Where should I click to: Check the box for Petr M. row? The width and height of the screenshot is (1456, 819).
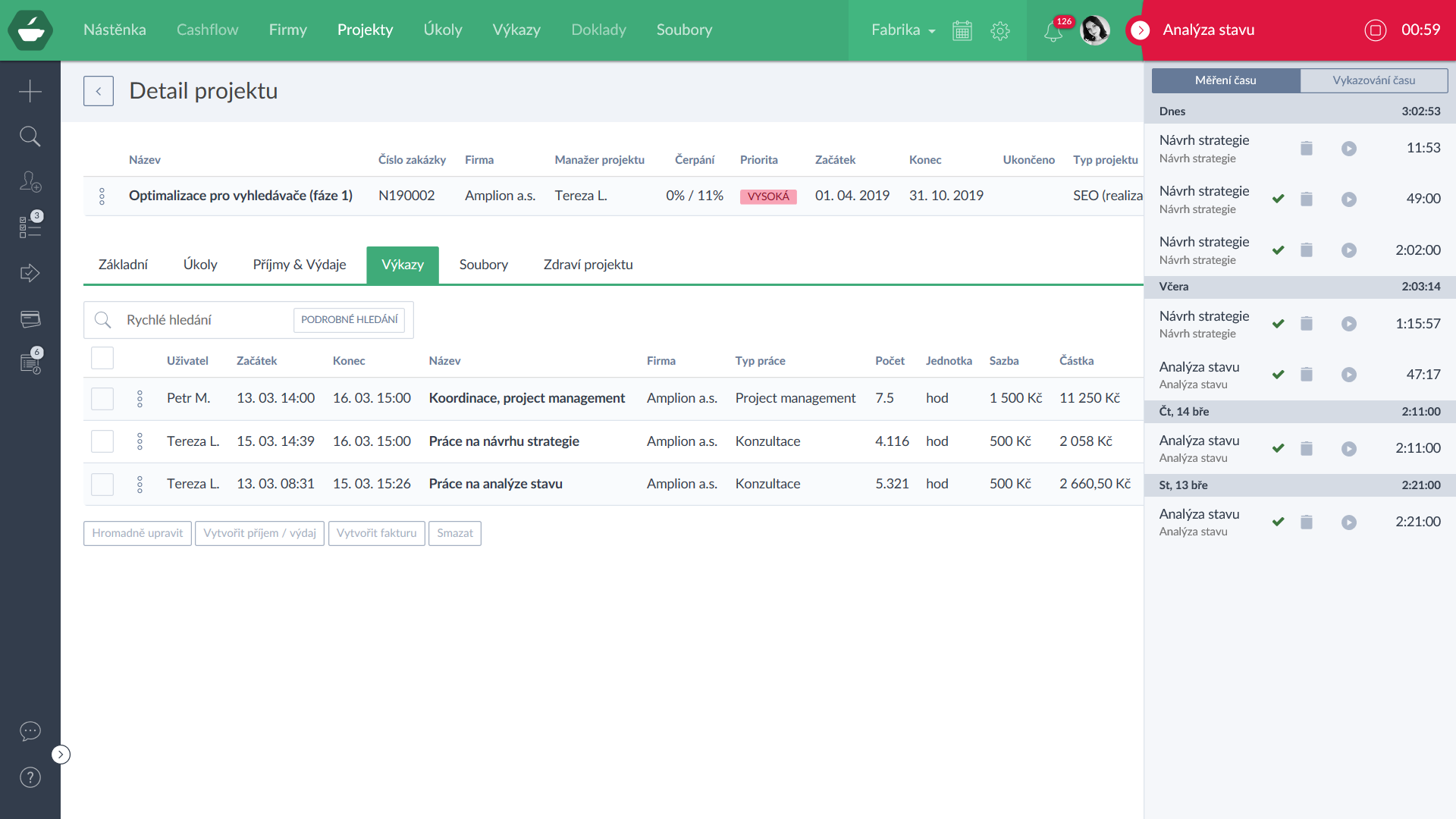102,399
